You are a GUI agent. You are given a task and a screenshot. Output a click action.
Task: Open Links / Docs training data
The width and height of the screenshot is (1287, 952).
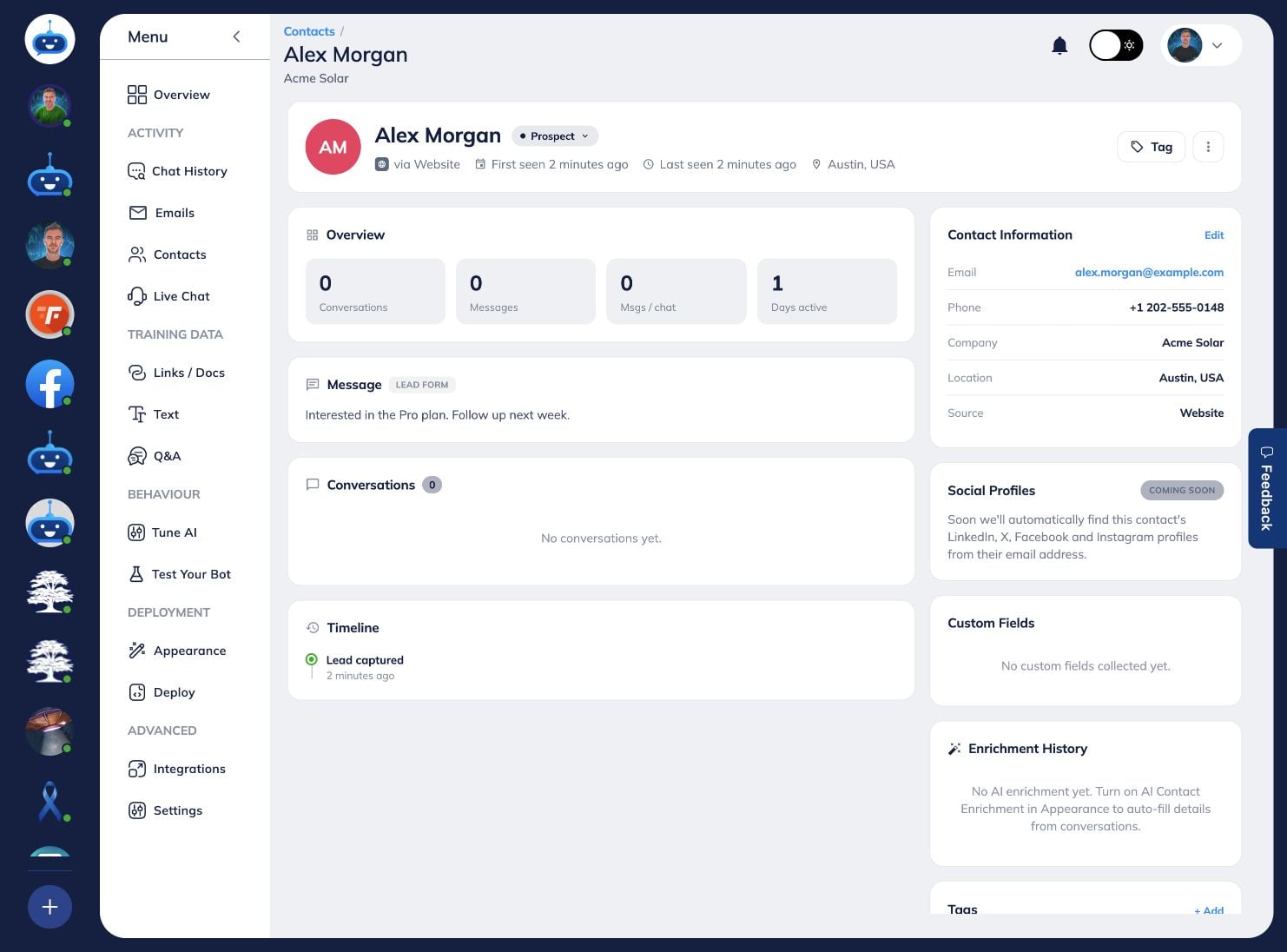[176, 373]
